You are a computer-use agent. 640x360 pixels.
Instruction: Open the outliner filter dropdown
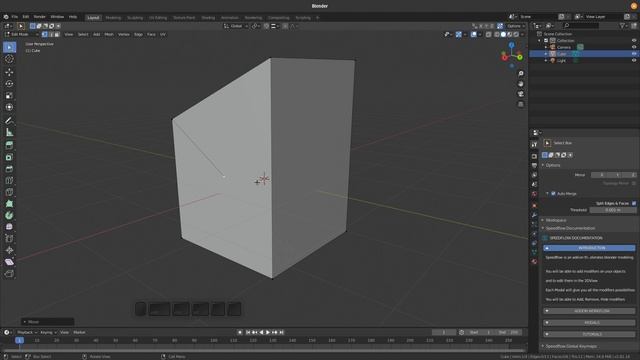pyautogui.click(x=624, y=26)
